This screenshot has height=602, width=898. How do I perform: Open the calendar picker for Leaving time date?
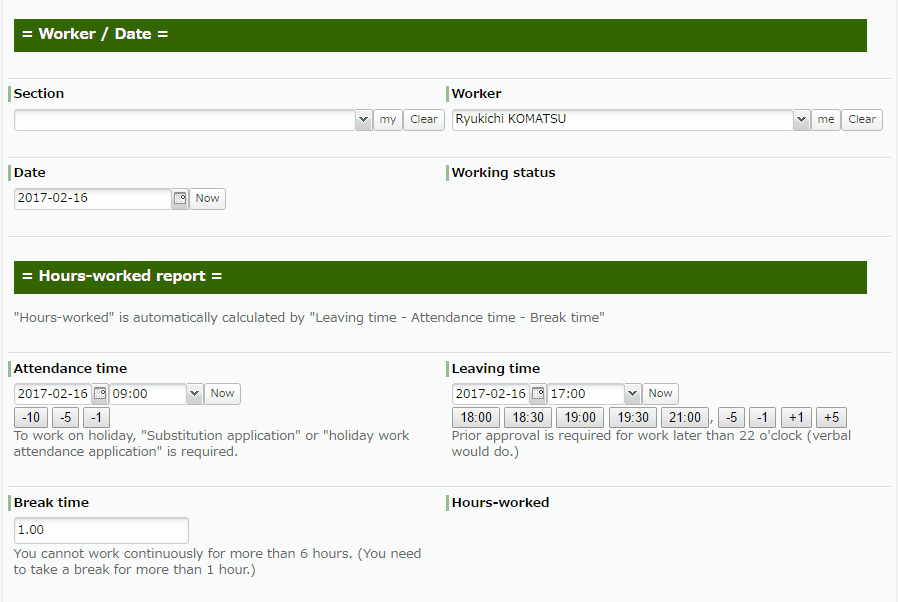point(538,394)
